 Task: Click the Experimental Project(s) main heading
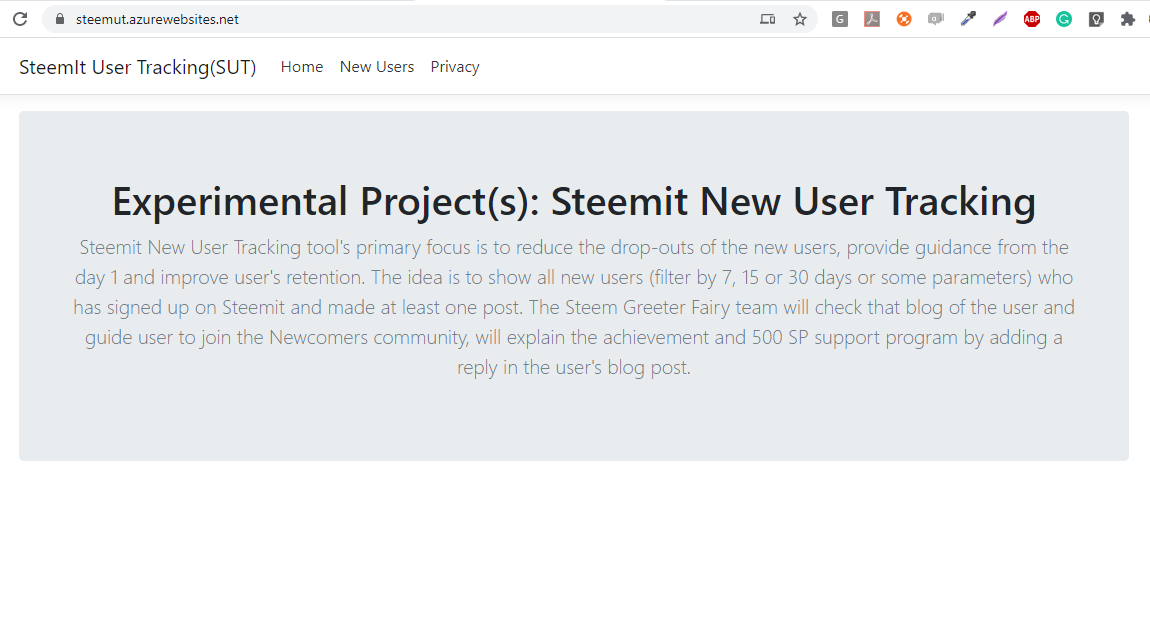pos(574,201)
